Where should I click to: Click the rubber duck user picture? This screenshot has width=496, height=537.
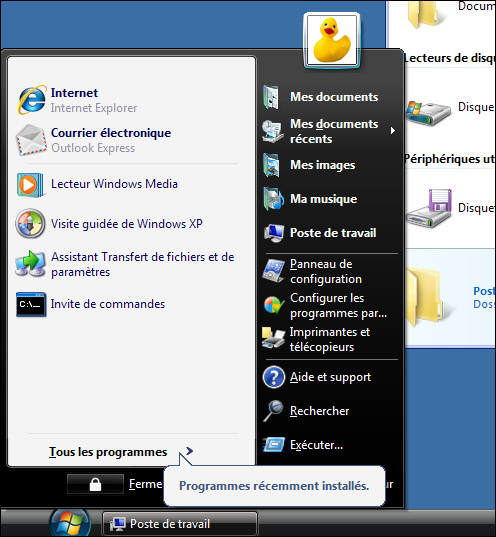332,40
